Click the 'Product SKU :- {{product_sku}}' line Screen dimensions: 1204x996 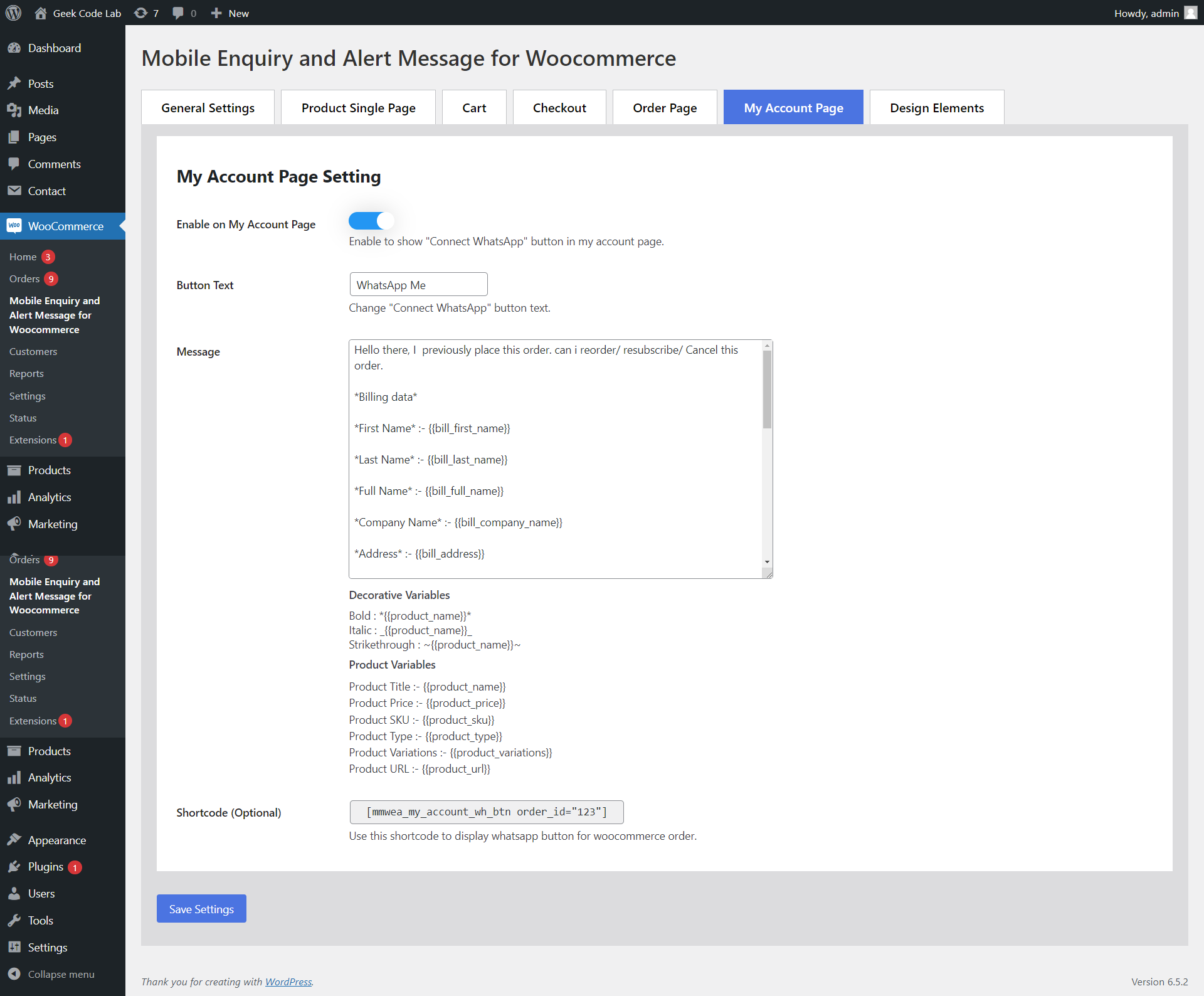click(422, 720)
